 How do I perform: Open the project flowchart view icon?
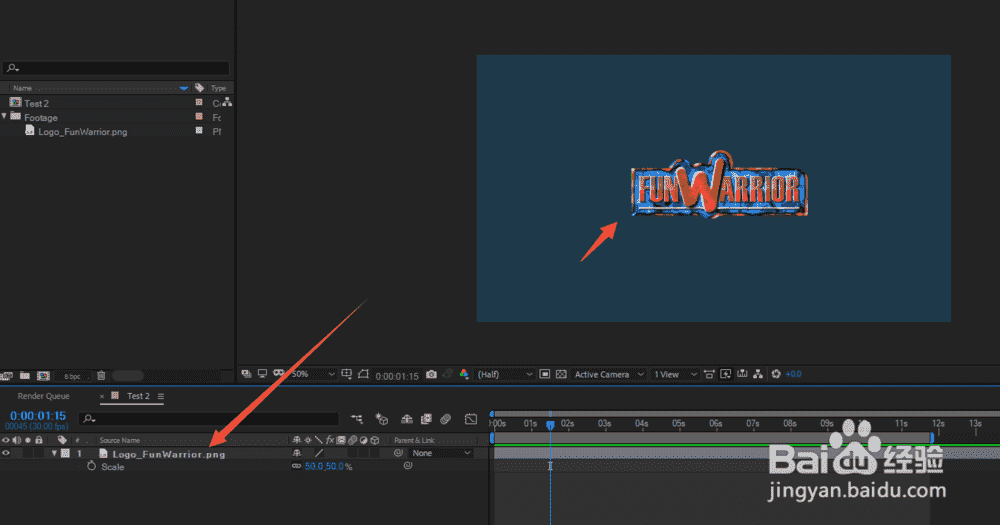(227, 102)
